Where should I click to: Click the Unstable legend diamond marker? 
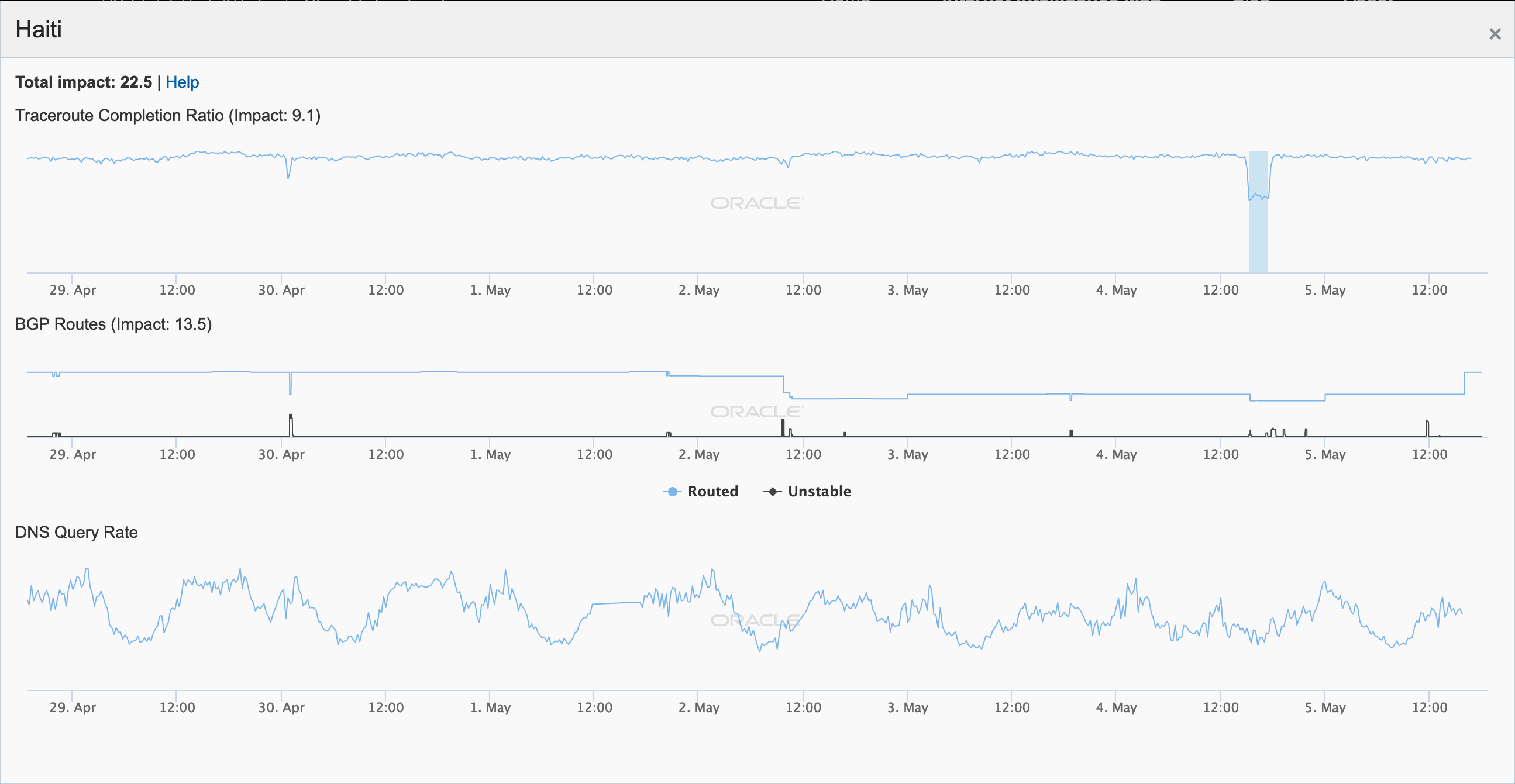tap(772, 491)
